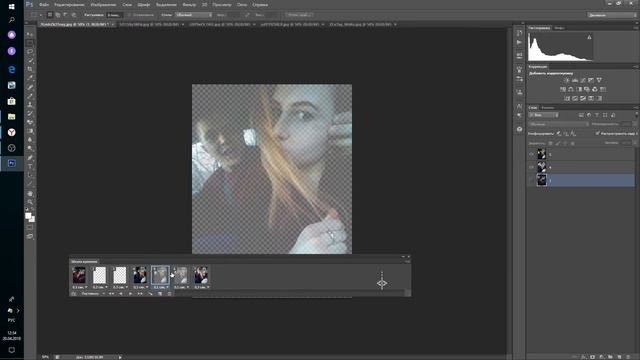Add a Color Balance adjustment
The image size is (640, 360).
coord(571,89)
